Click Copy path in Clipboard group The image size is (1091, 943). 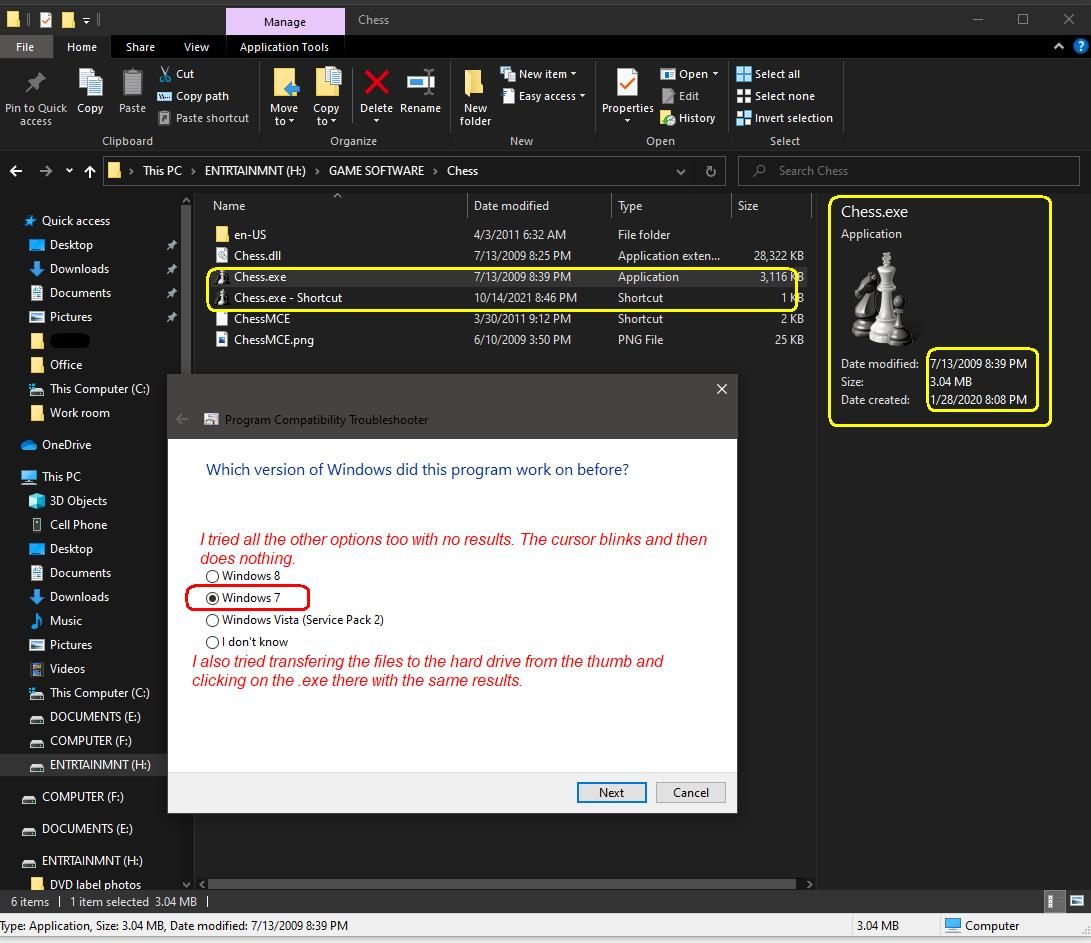193,96
